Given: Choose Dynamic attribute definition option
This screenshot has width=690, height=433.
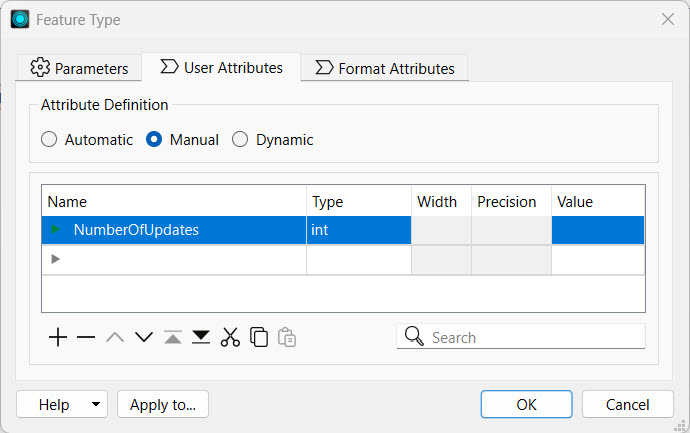Looking at the screenshot, I should [240, 140].
